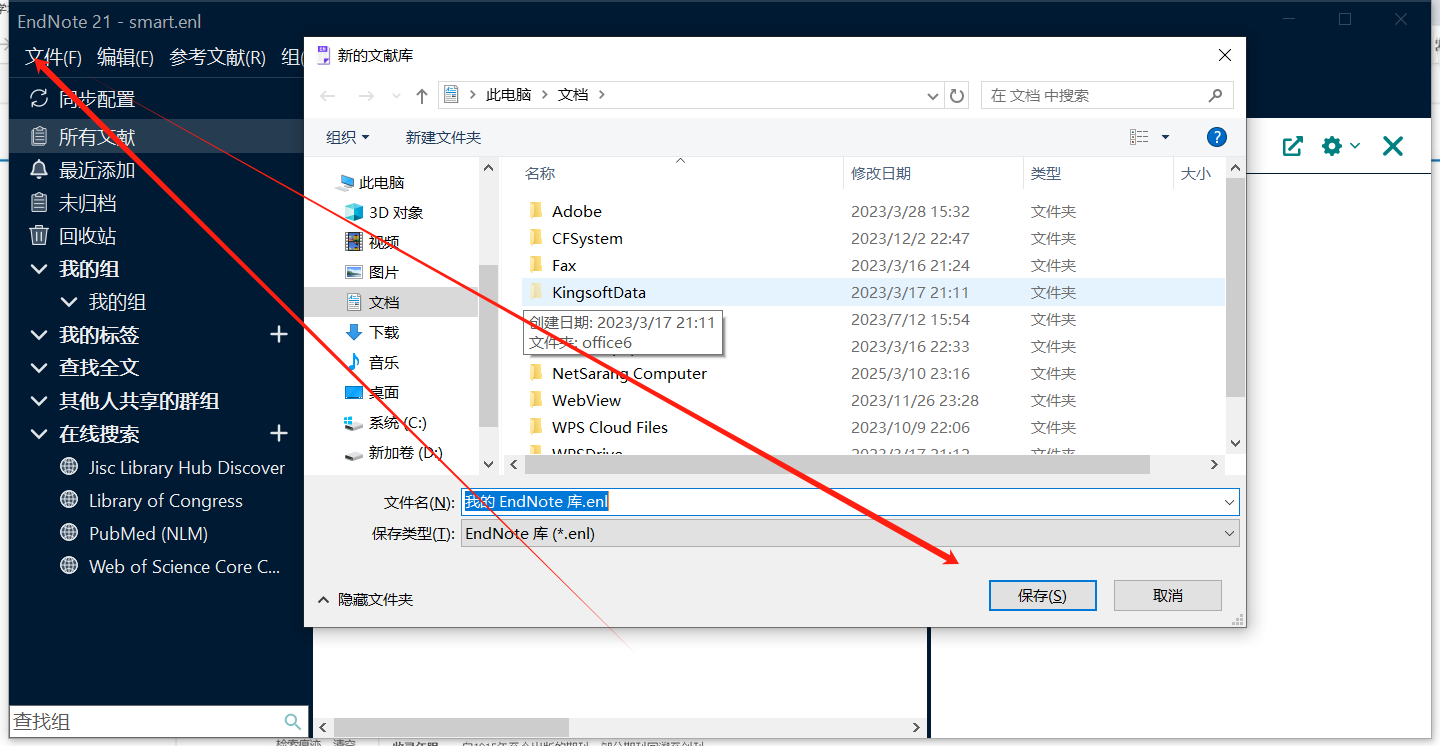Collapse the 其他人共享的群组 section
The height and width of the screenshot is (746, 1440).
click(x=39, y=401)
